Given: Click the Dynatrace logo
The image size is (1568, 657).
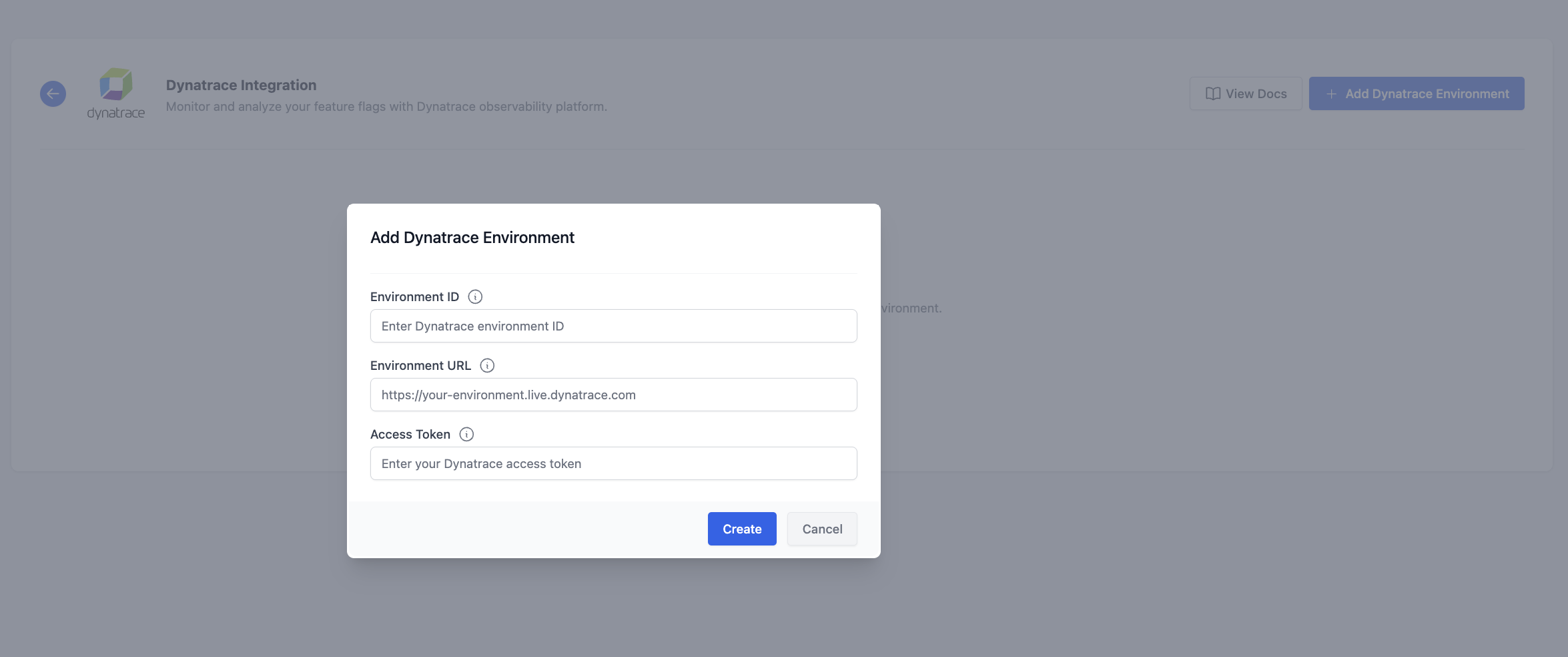Looking at the screenshot, I should pos(117,93).
